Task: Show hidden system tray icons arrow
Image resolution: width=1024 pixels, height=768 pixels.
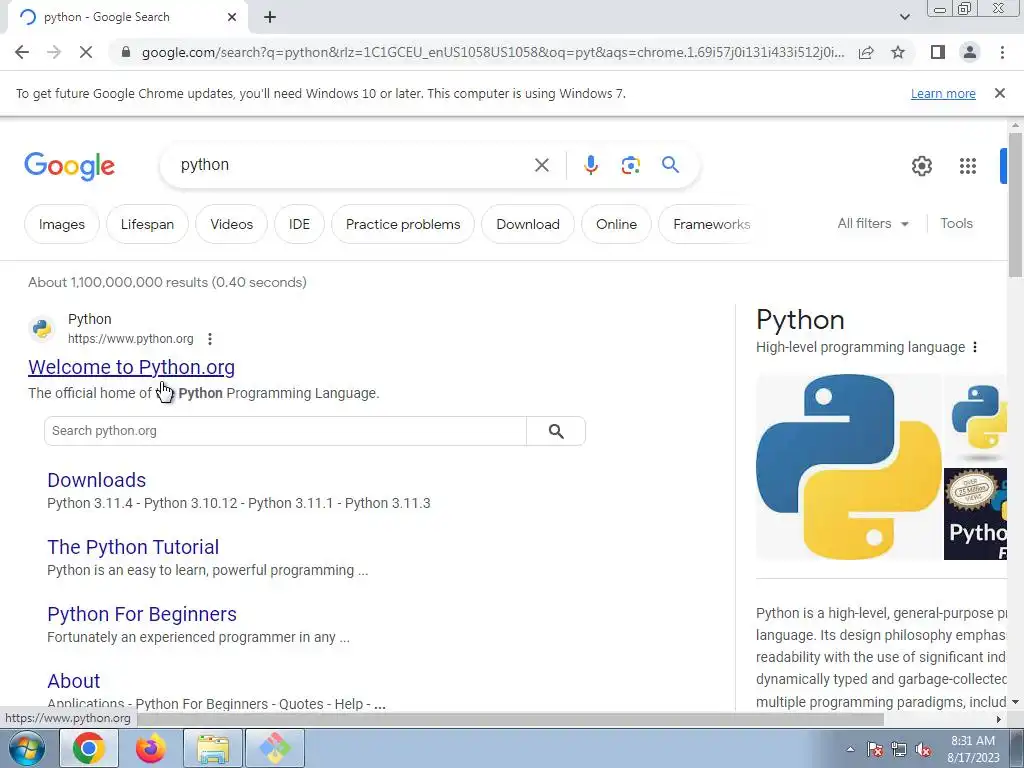Action: 850,749
